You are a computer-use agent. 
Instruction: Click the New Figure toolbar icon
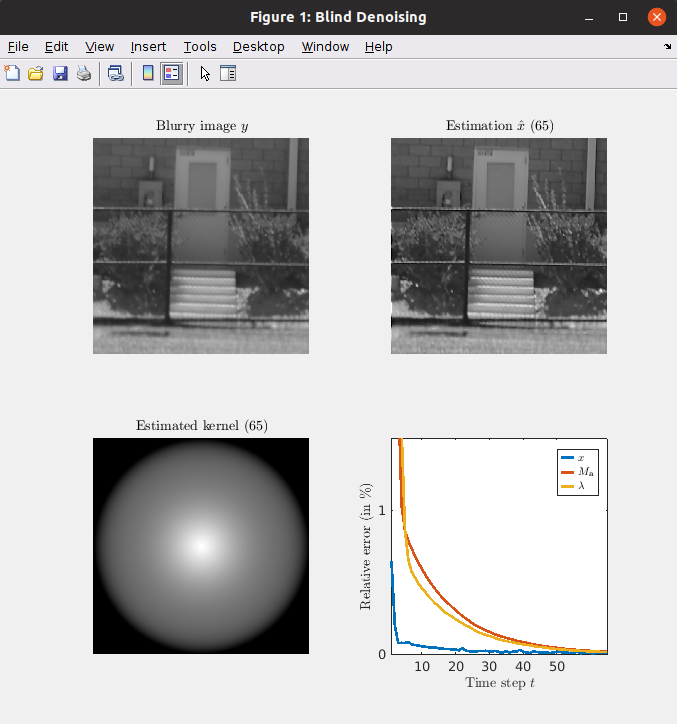(x=12, y=73)
